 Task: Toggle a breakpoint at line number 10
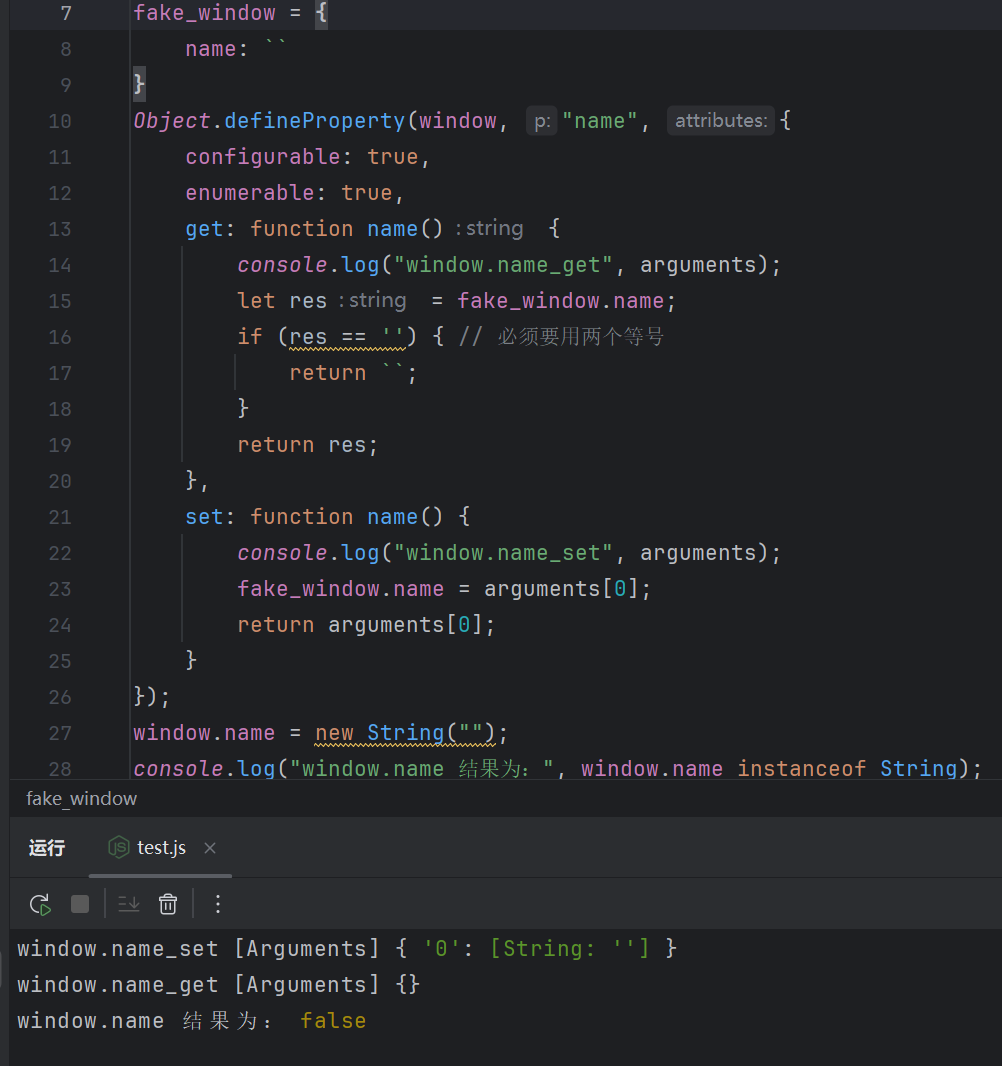coord(60,121)
